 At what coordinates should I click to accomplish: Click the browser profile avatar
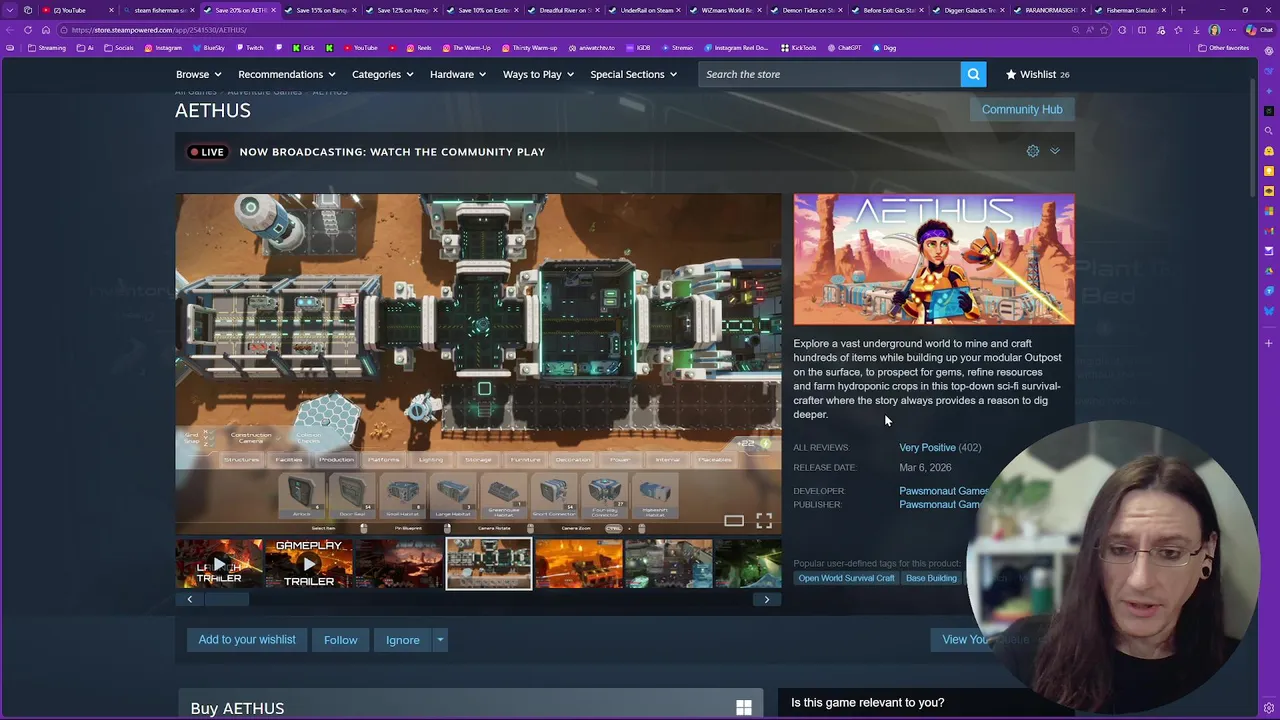[1214, 30]
